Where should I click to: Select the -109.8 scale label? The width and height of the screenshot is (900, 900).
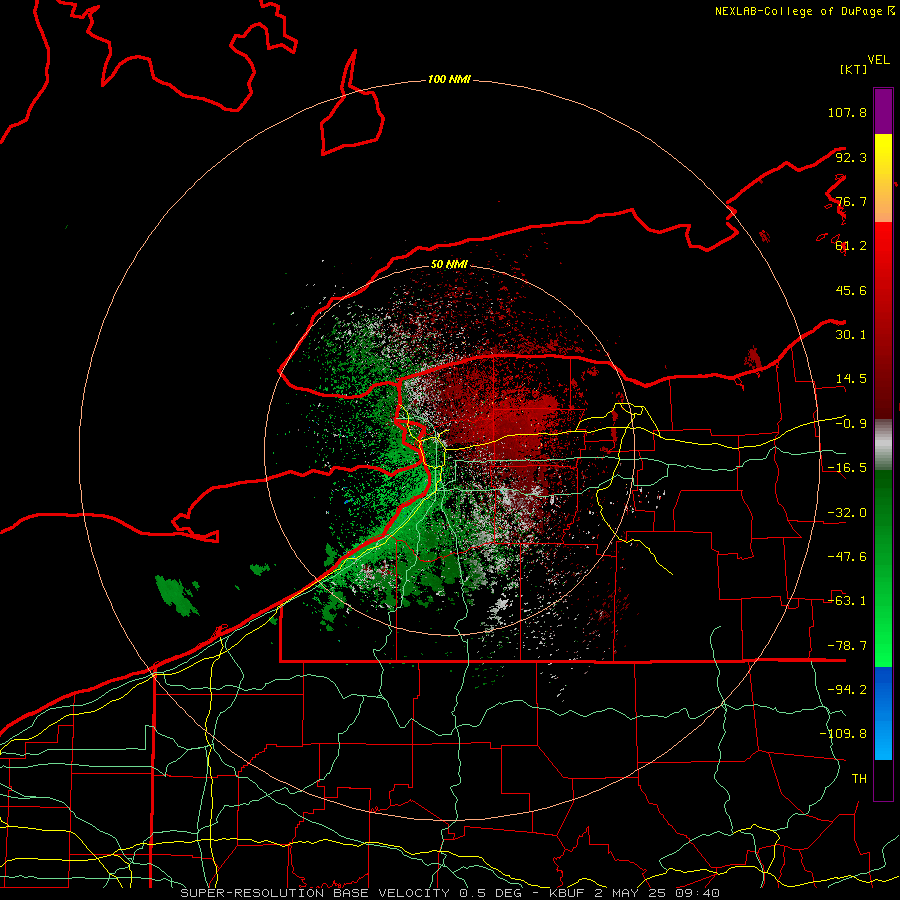(843, 734)
